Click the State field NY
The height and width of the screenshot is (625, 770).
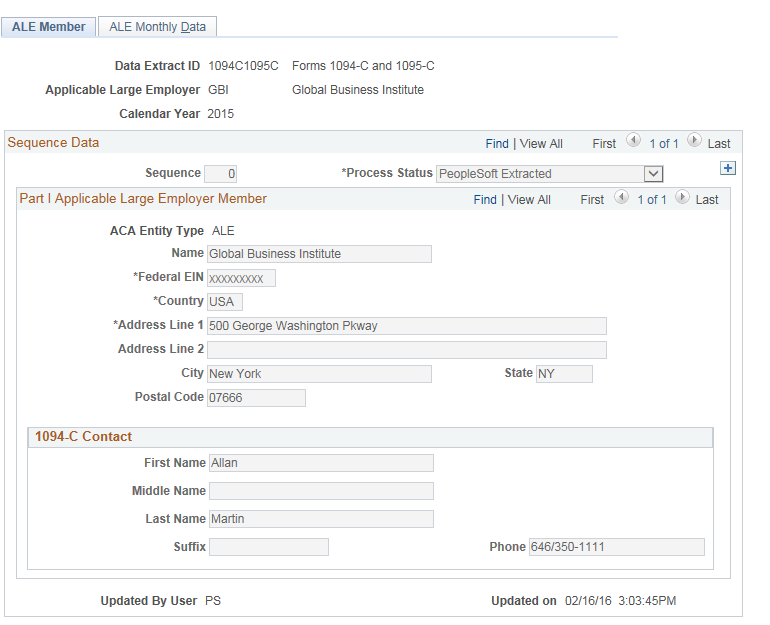click(x=564, y=374)
